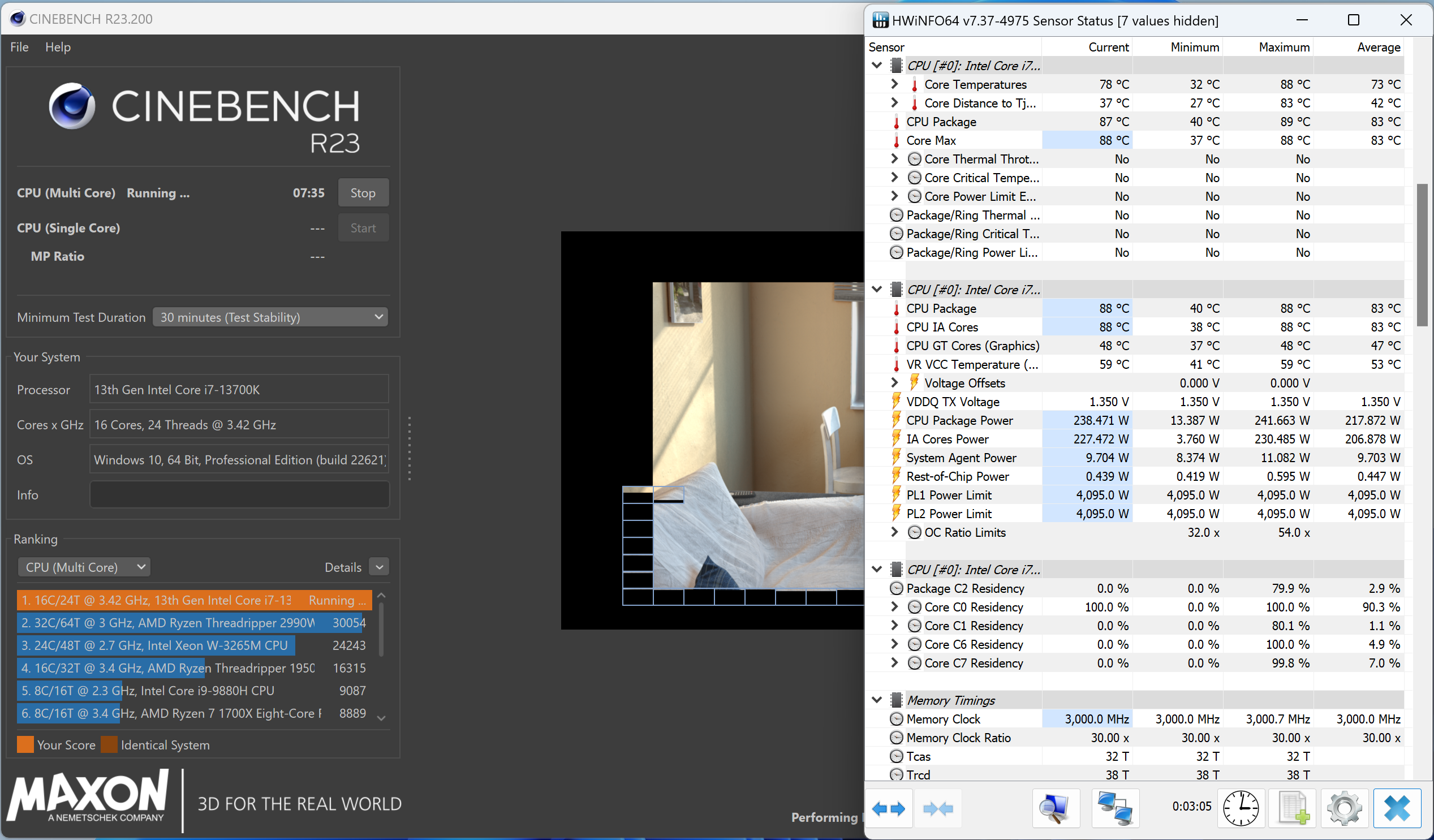Image resolution: width=1434 pixels, height=840 pixels.
Task: Open the CPU (Multi Core) ranking dropdown
Action: (84, 567)
